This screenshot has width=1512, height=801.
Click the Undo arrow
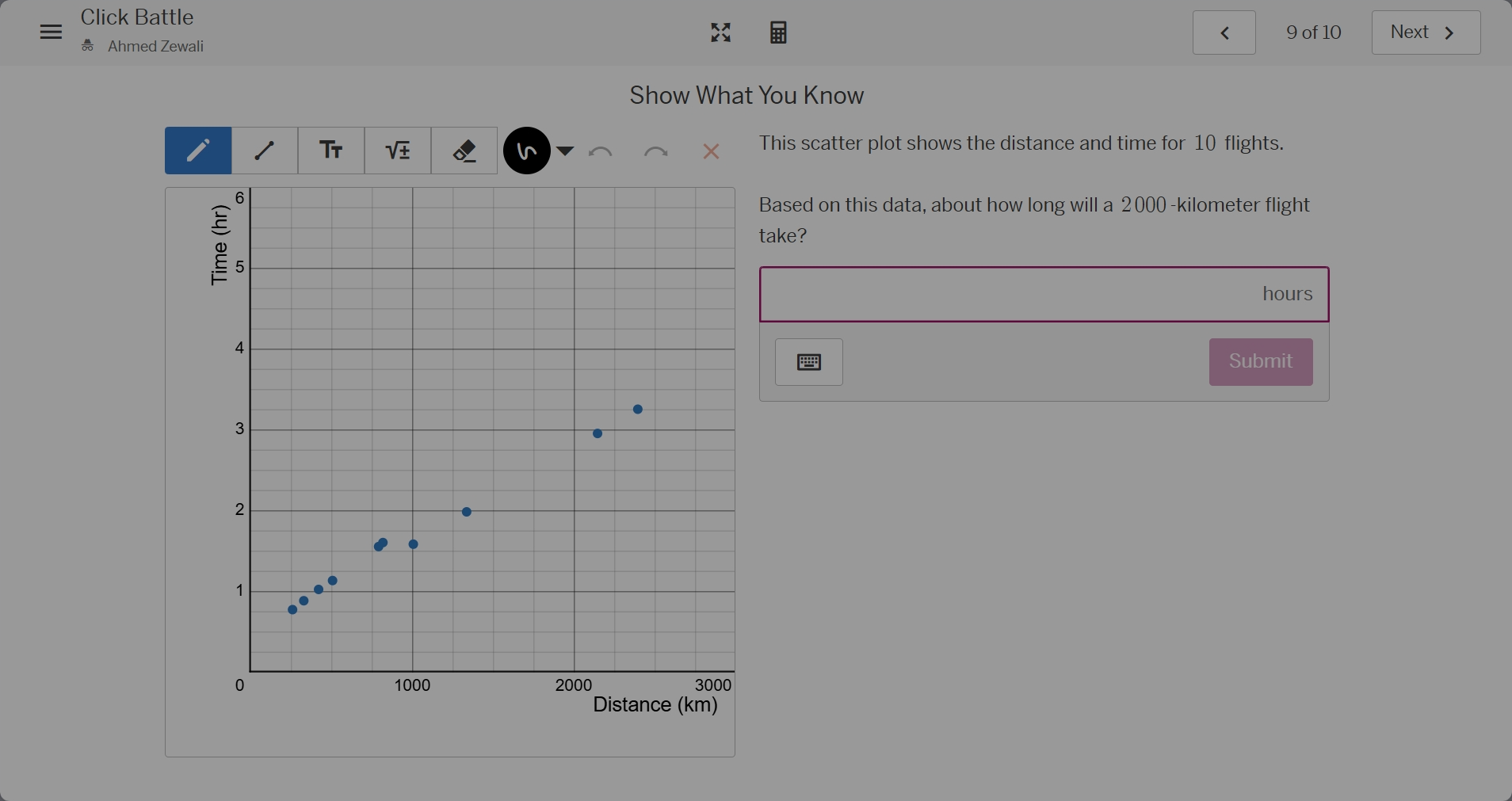point(601,151)
